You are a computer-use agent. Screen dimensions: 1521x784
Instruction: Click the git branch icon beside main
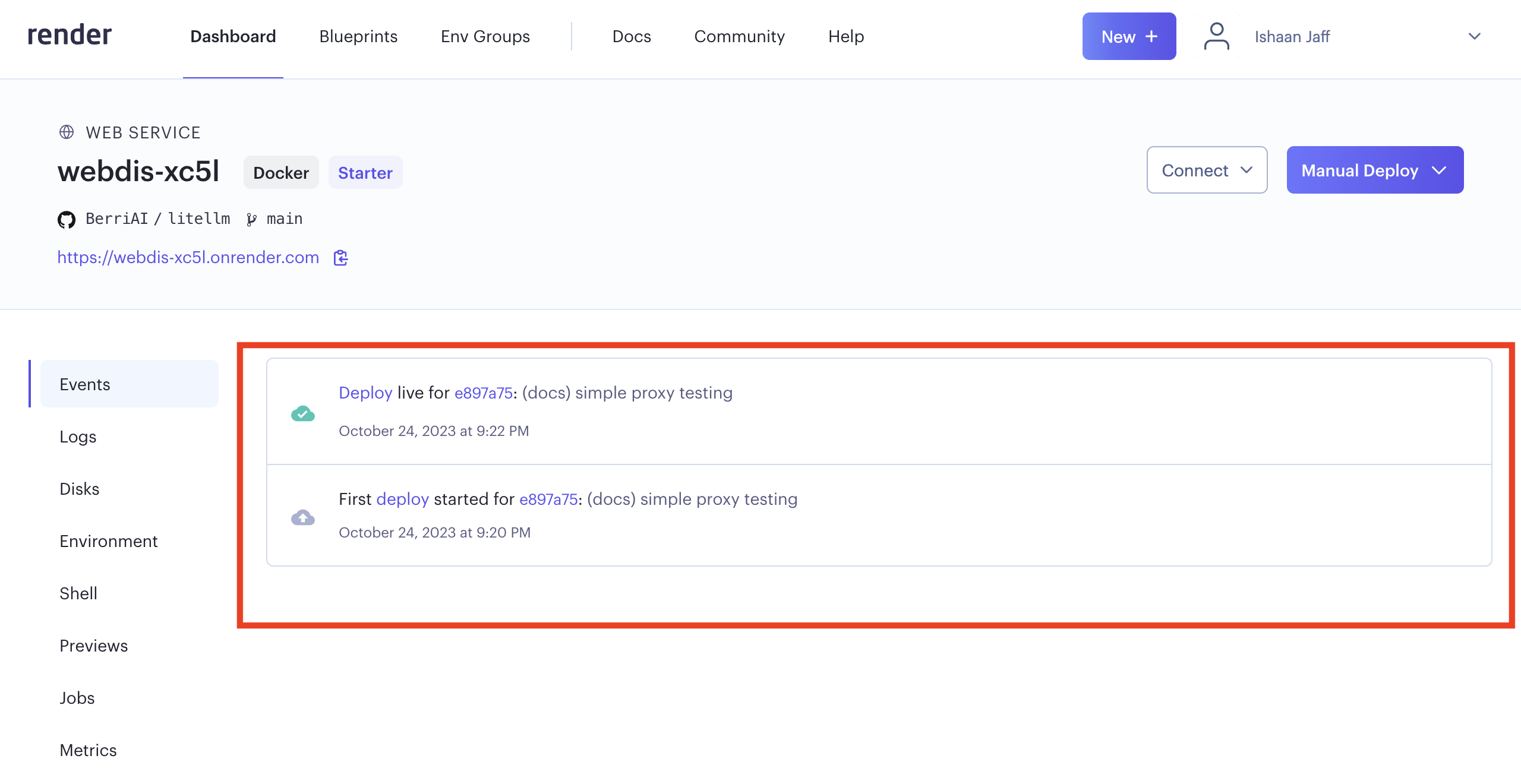[x=252, y=220]
